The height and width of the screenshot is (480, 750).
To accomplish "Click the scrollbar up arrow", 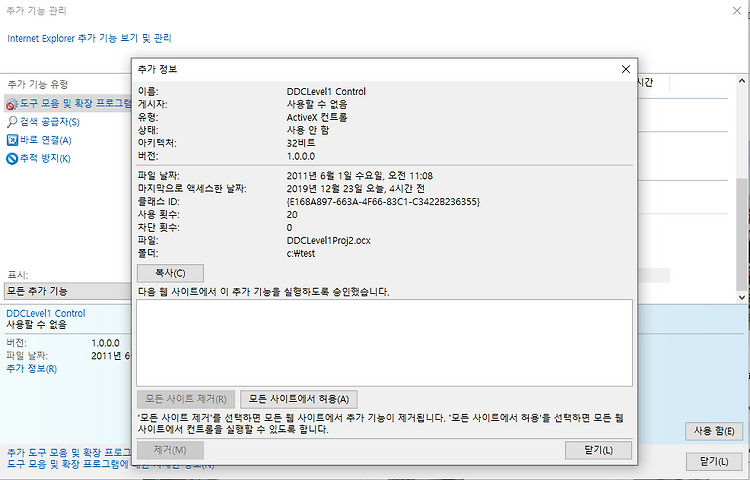I will coord(742,81).
